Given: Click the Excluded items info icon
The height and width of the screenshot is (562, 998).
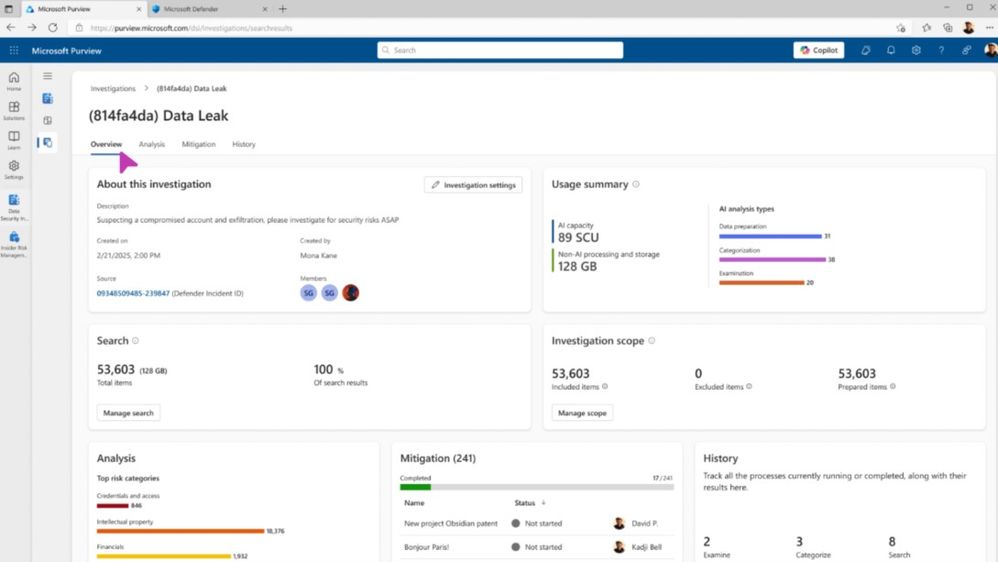Looking at the screenshot, I should click(749, 386).
